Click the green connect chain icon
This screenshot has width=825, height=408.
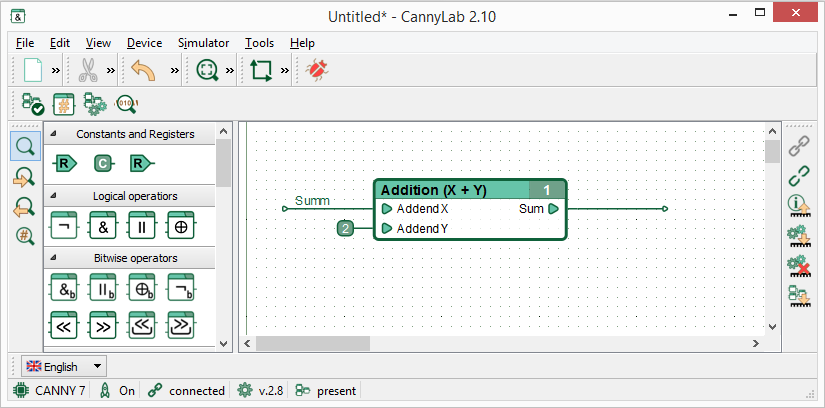[x=799, y=176]
